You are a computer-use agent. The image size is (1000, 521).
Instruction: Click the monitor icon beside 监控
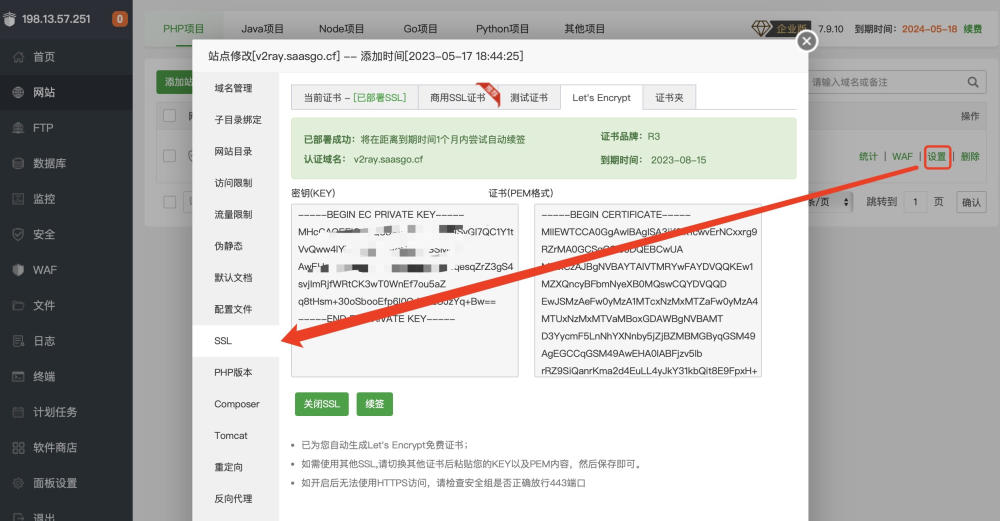18,199
